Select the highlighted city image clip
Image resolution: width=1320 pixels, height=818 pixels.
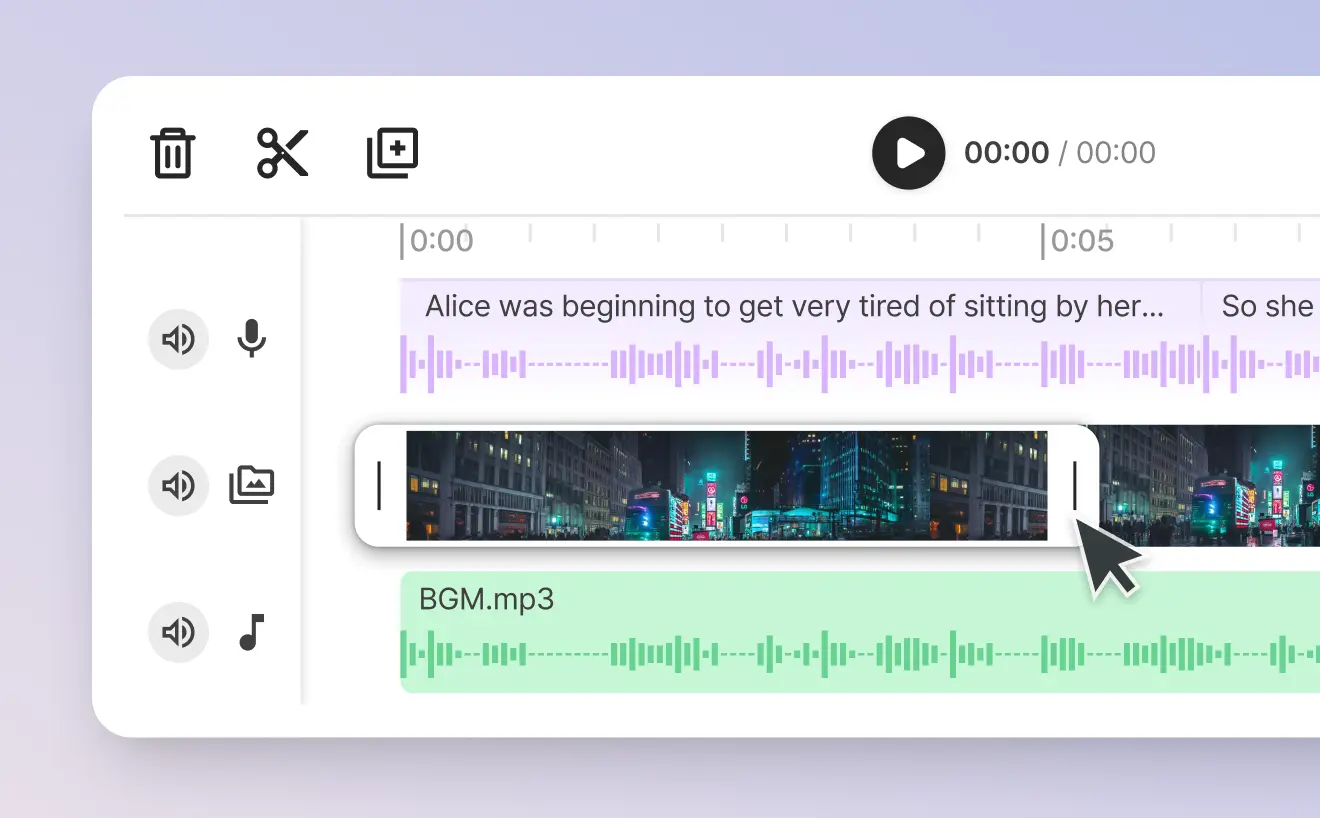(727, 486)
